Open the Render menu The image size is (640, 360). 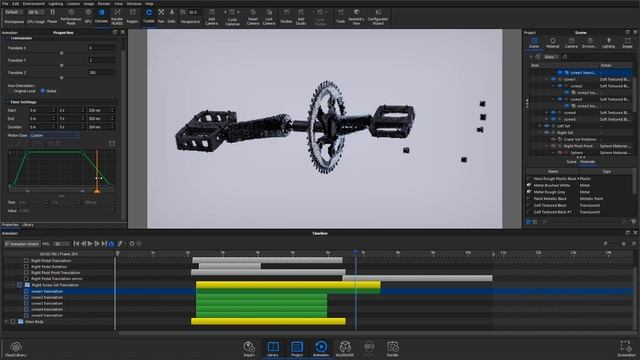[x=104, y=4]
